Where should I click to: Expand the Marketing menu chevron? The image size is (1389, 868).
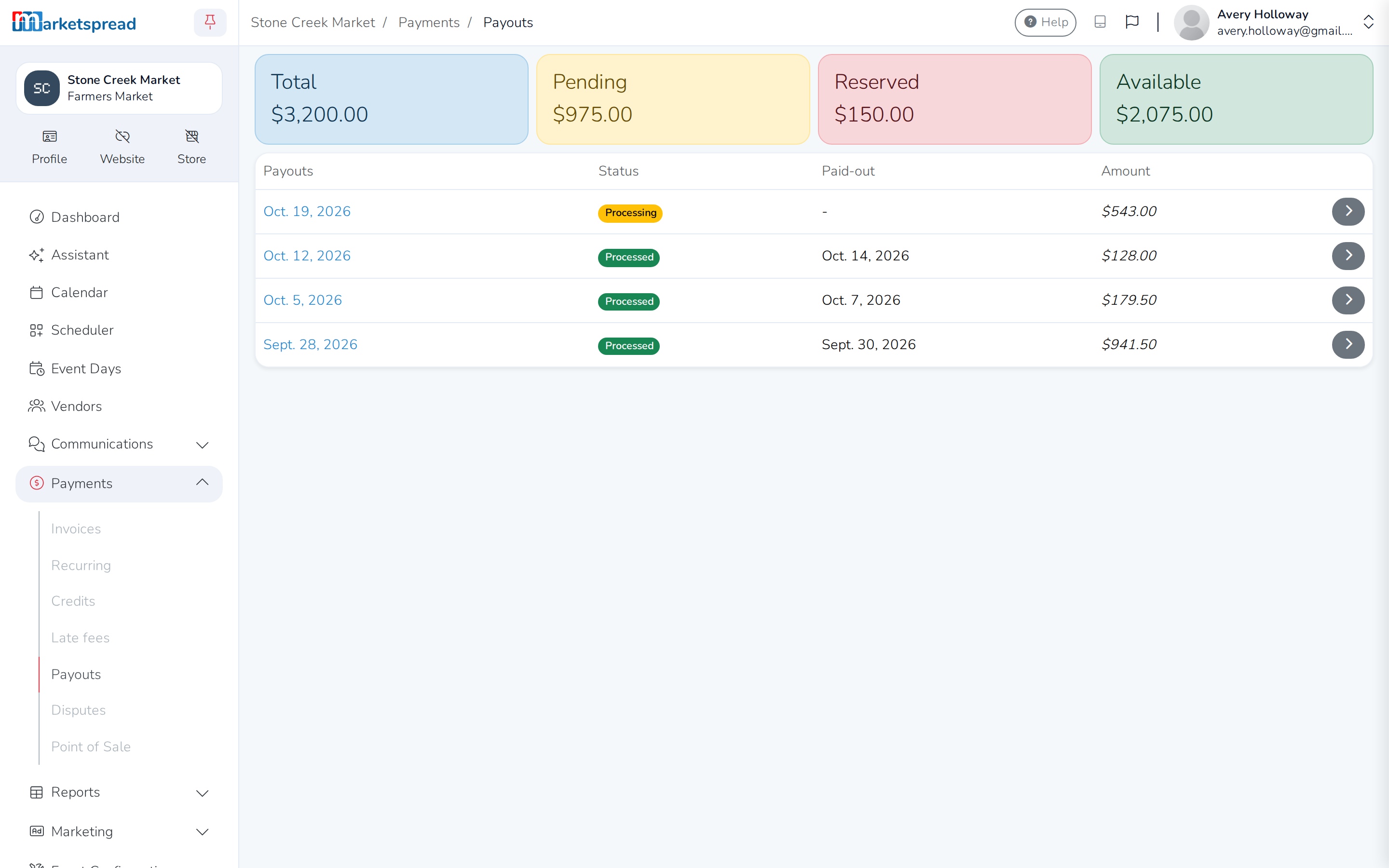[x=202, y=832]
